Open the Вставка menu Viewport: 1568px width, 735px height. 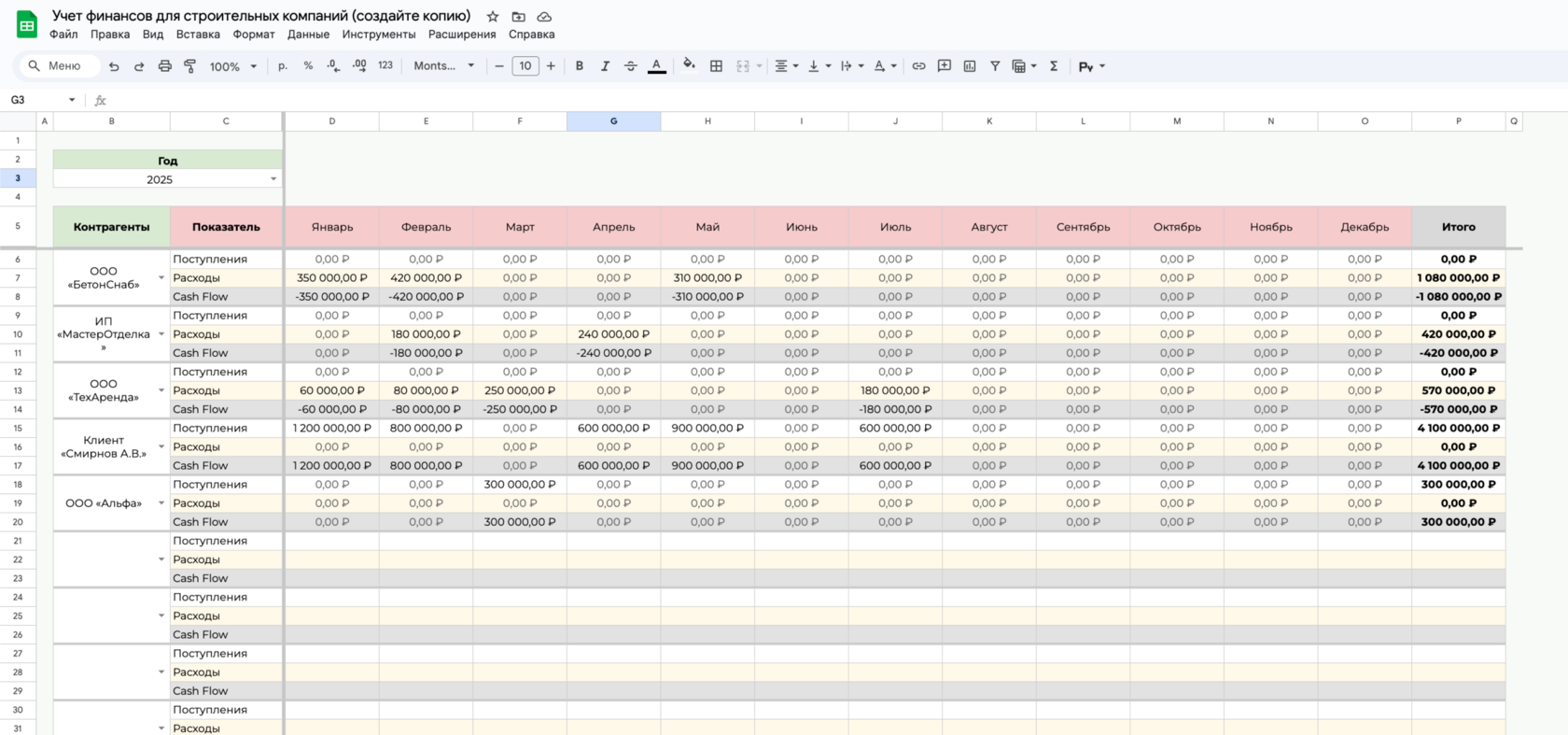tap(198, 35)
